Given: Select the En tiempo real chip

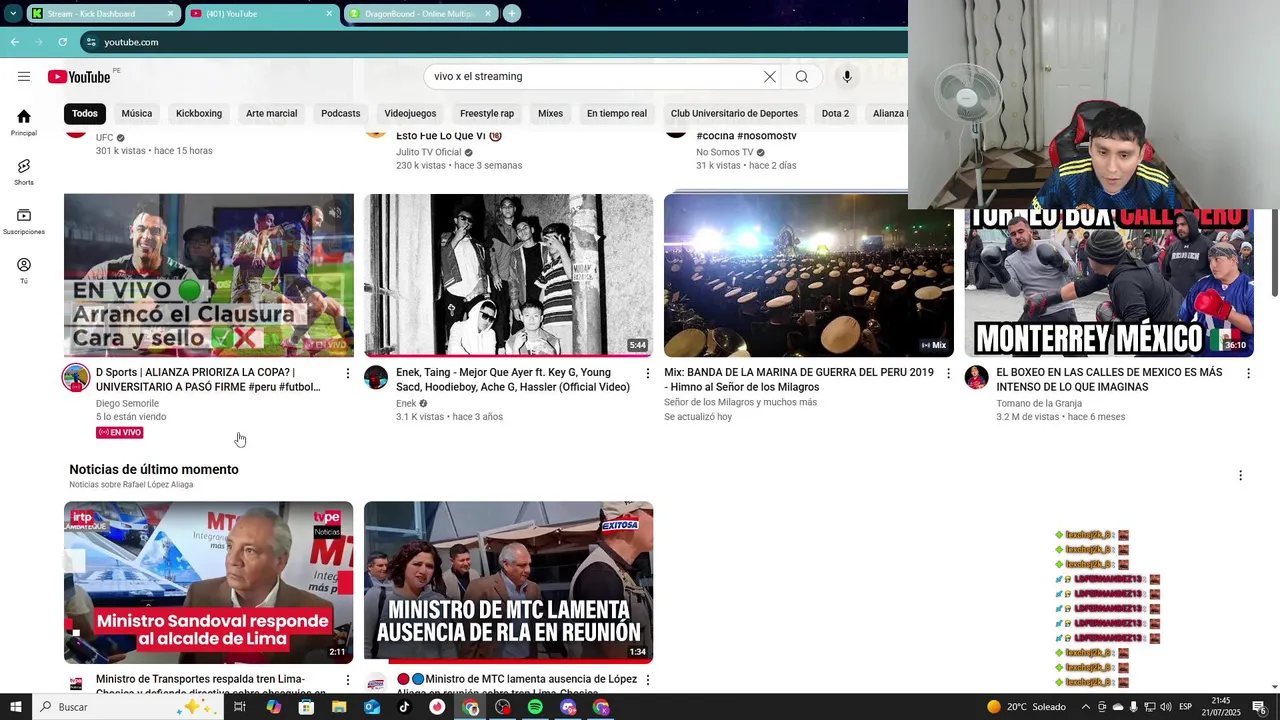Looking at the screenshot, I should pyautogui.click(x=617, y=113).
